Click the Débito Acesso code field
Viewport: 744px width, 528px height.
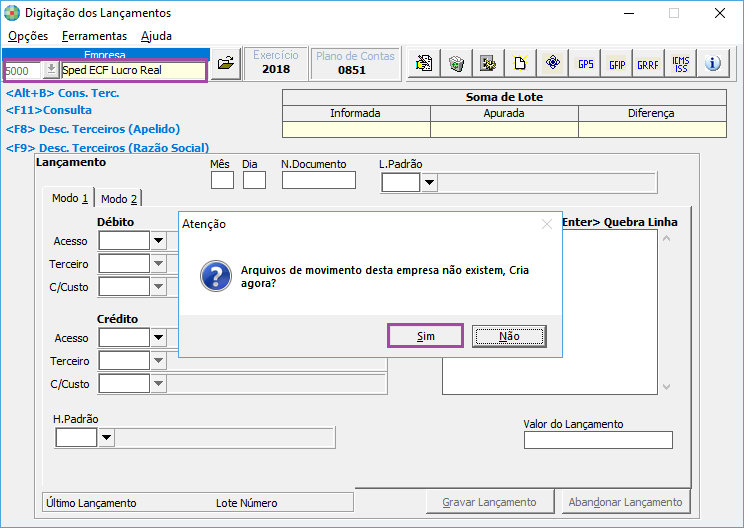pyautogui.click(x=124, y=241)
